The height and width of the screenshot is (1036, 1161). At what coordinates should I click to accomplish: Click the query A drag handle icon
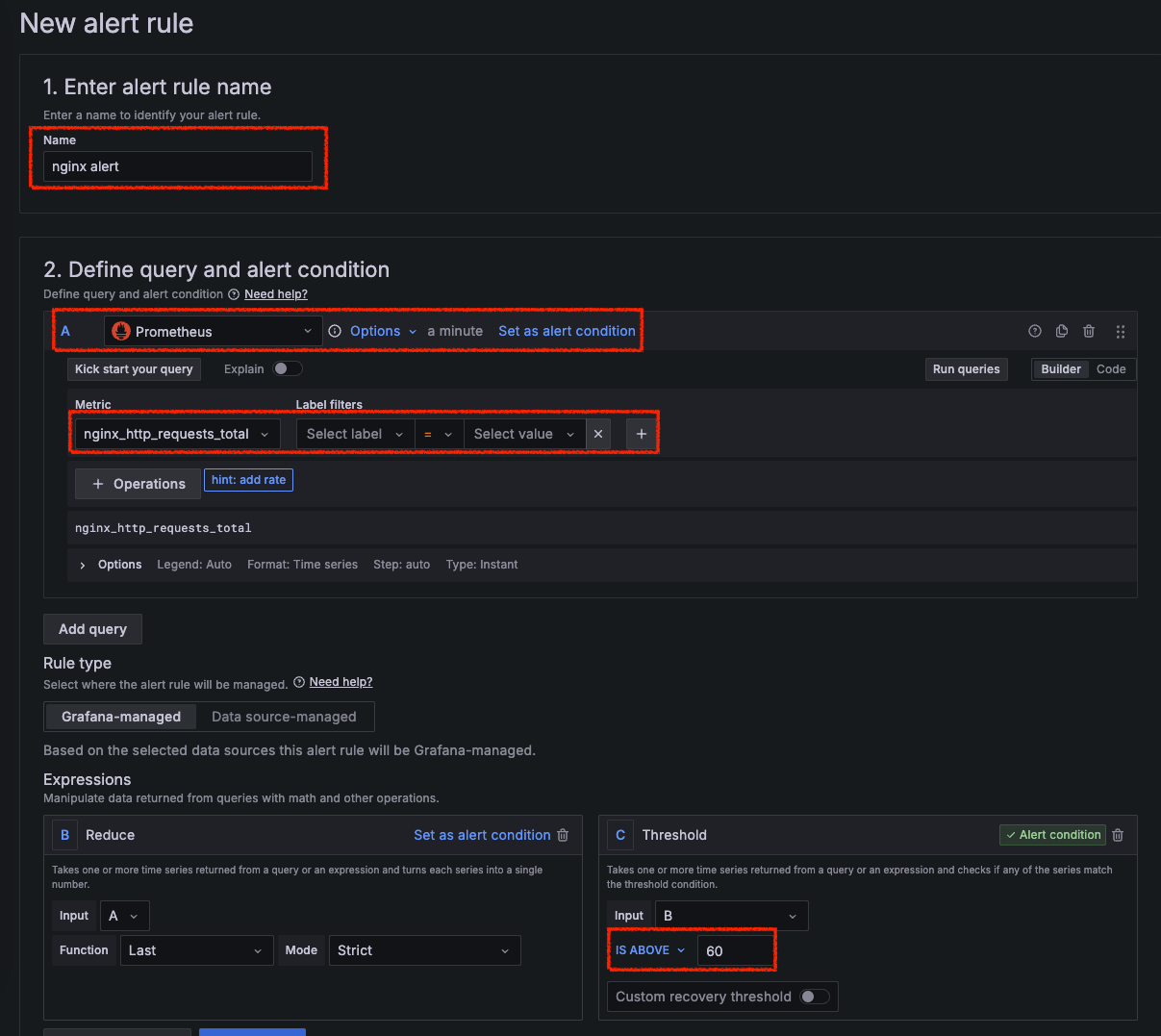pos(1121,331)
